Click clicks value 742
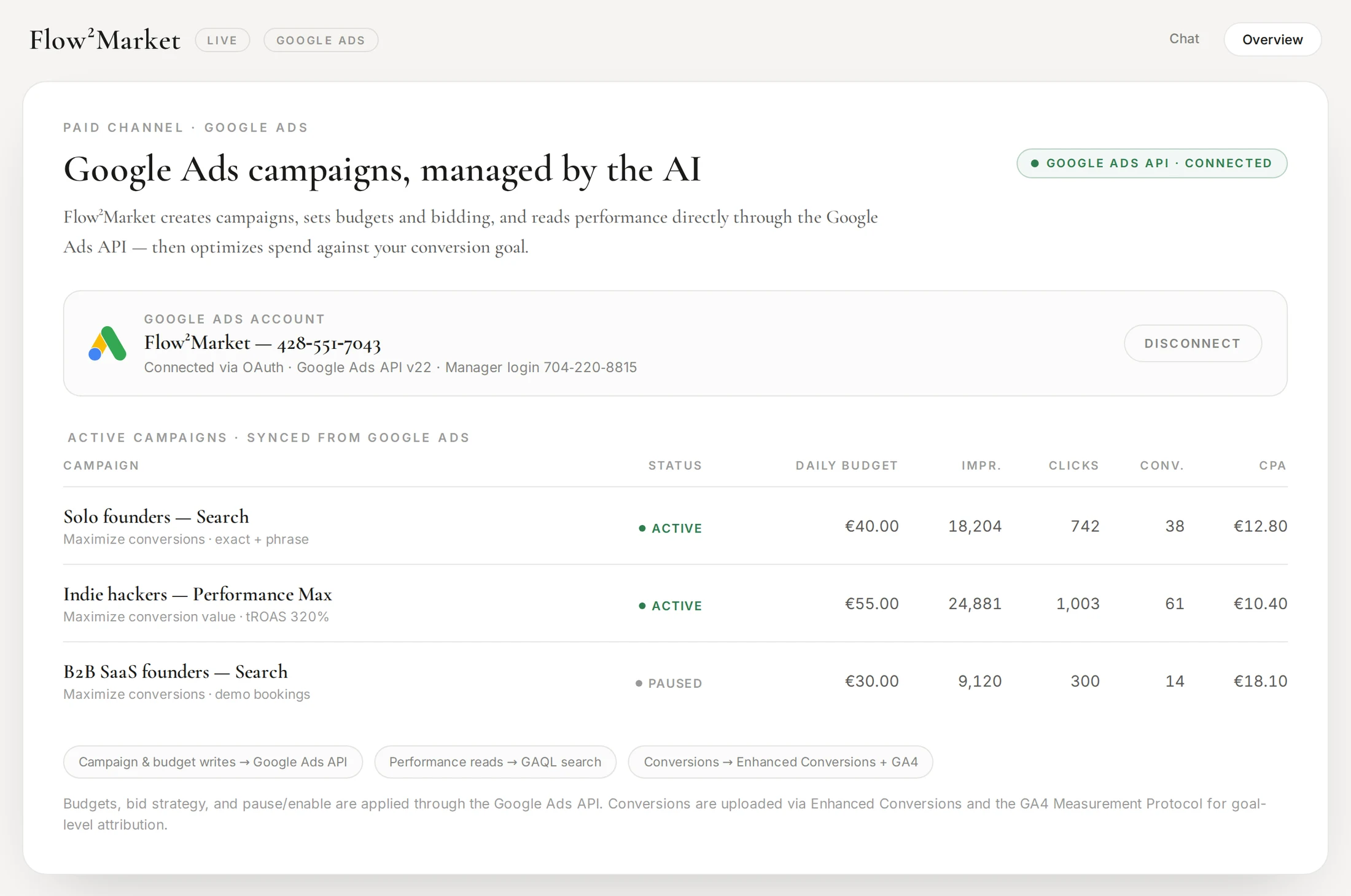Screen dimensions: 1351x896 pyautogui.click(x=1085, y=526)
